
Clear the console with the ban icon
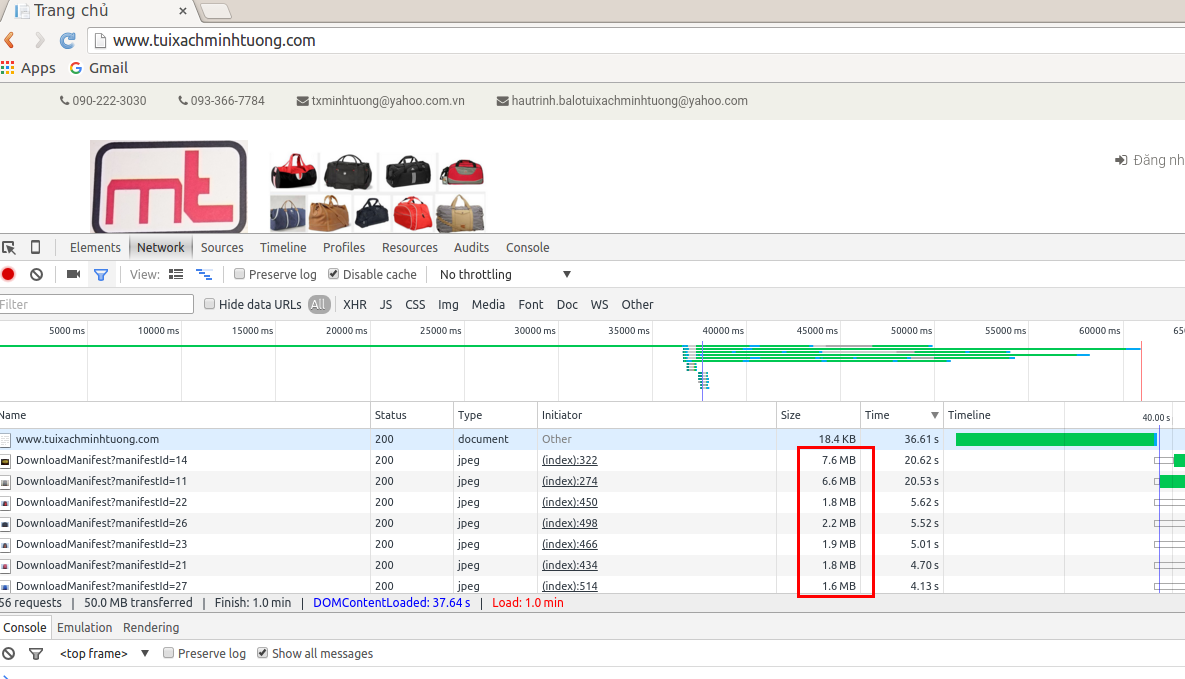pos(8,654)
